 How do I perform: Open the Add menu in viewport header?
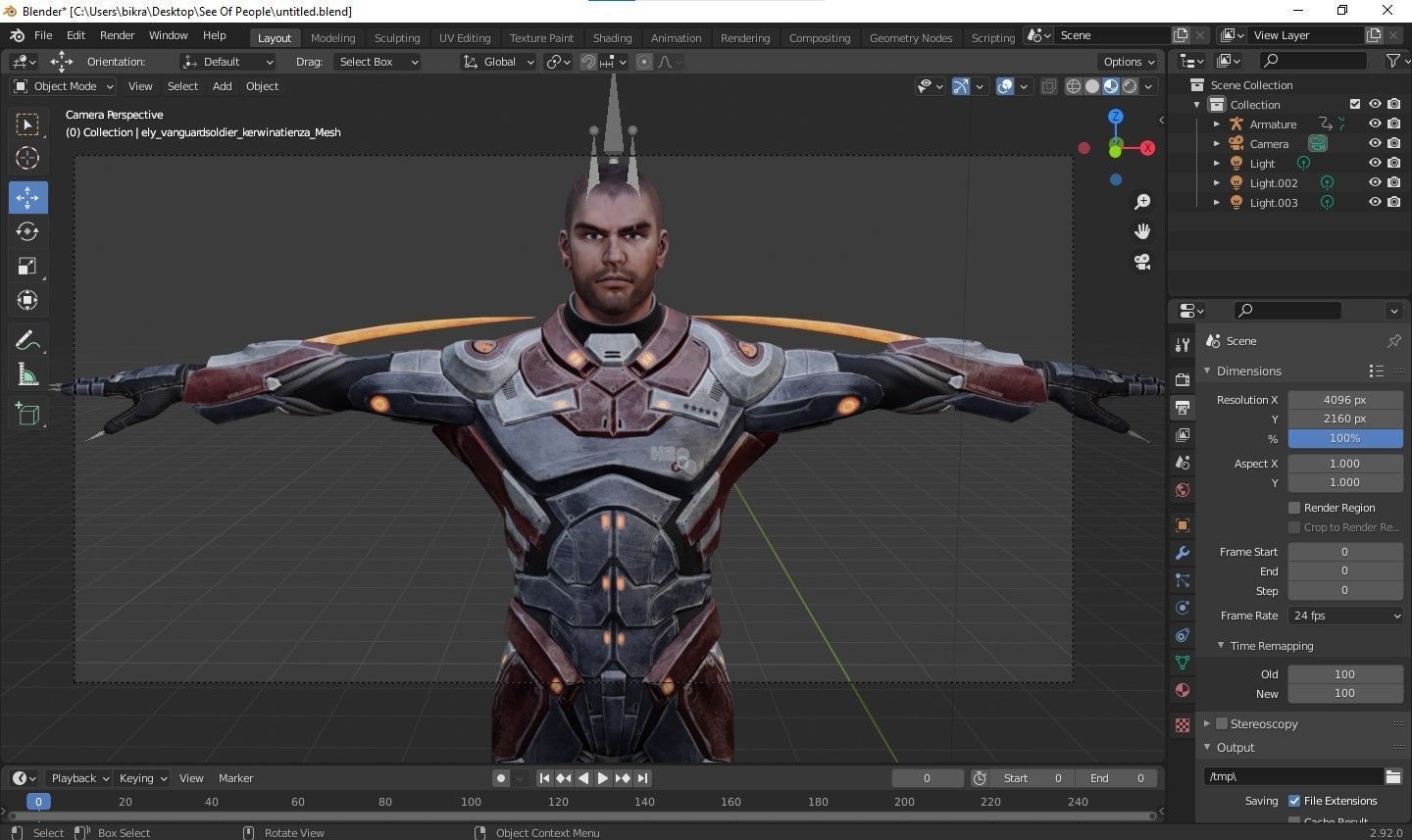click(x=223, y=86)
